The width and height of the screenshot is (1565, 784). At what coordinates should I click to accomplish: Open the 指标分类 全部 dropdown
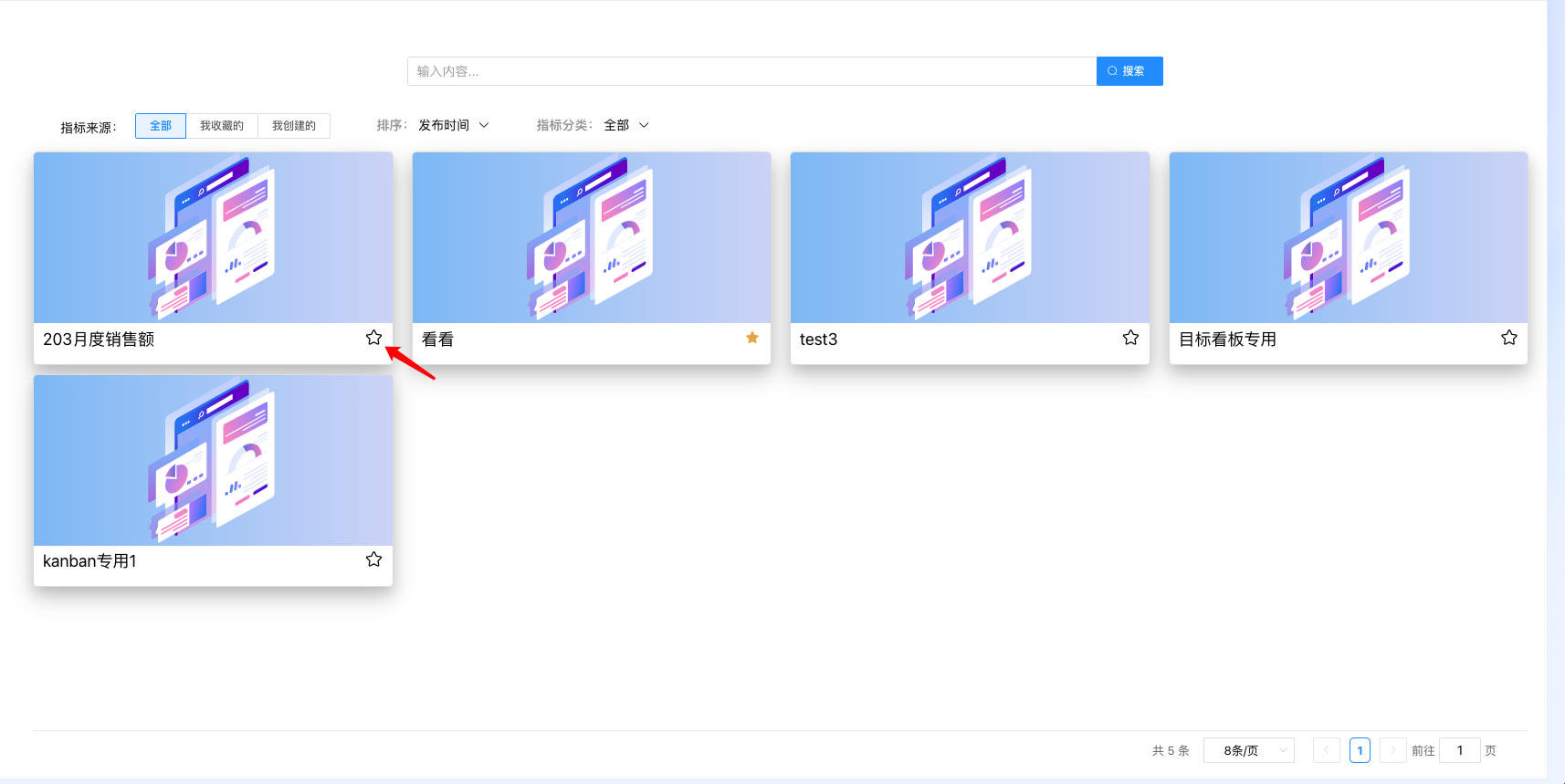point(626,125)
